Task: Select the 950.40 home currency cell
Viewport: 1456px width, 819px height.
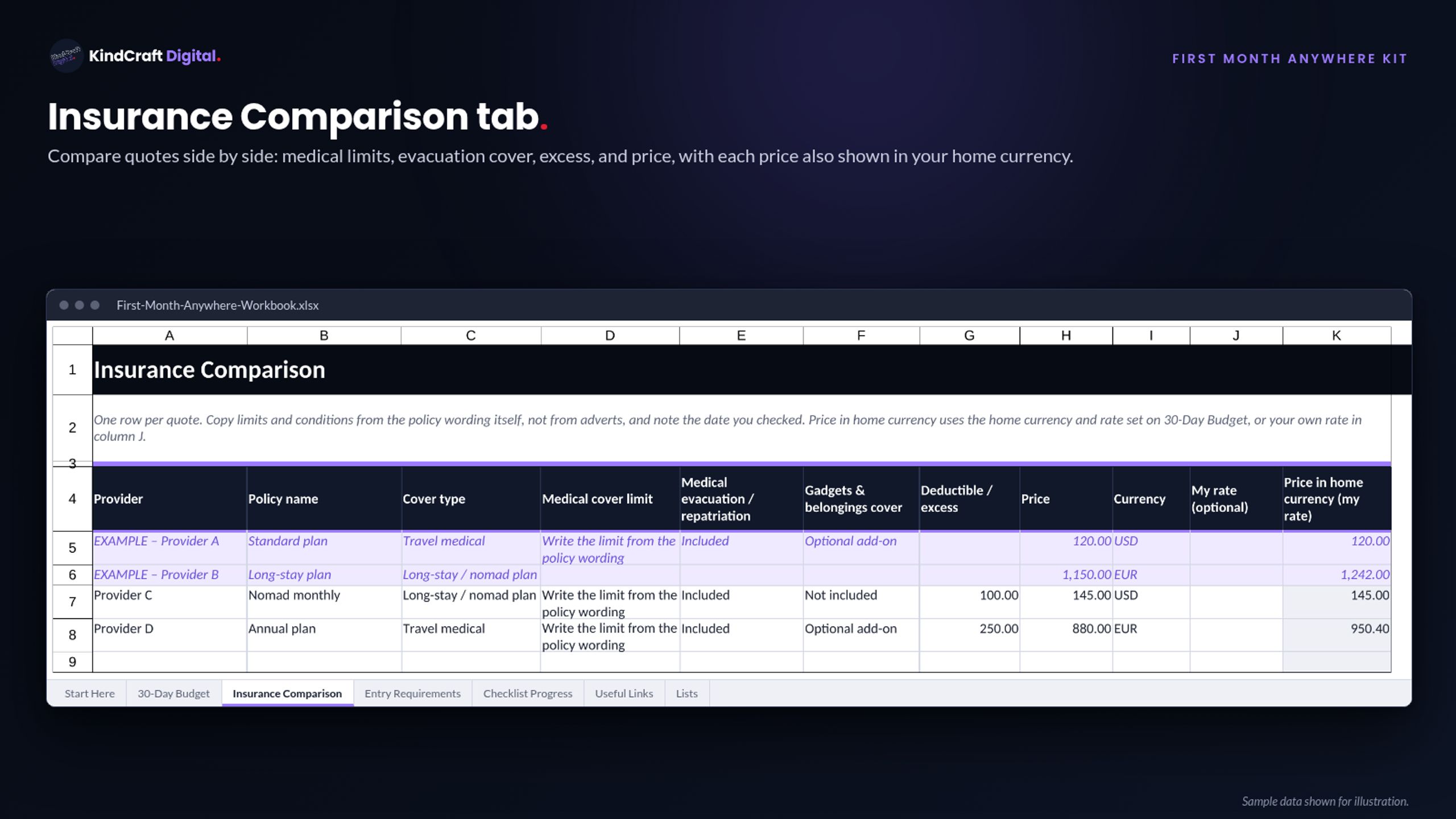Action: (x=1337, y=635)
